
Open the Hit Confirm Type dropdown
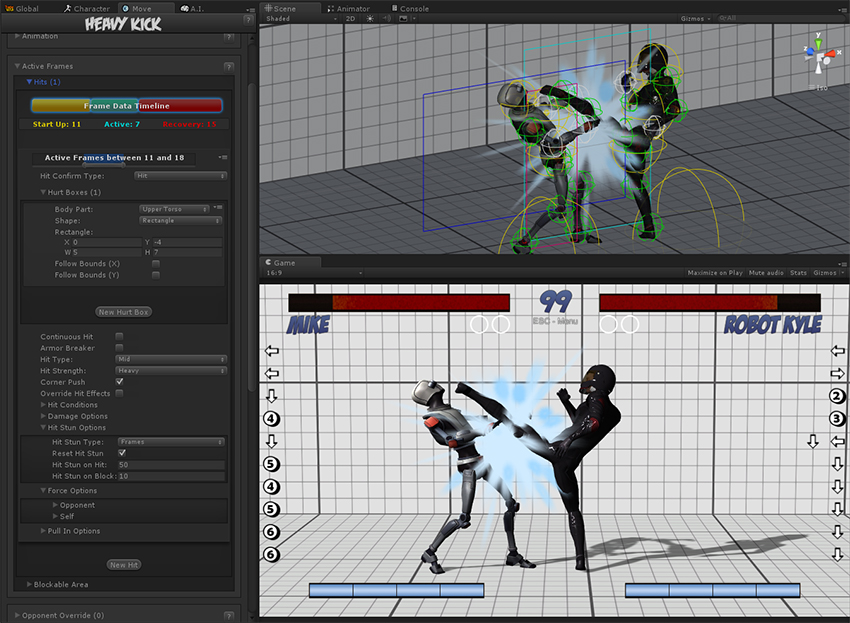[180, 176]
